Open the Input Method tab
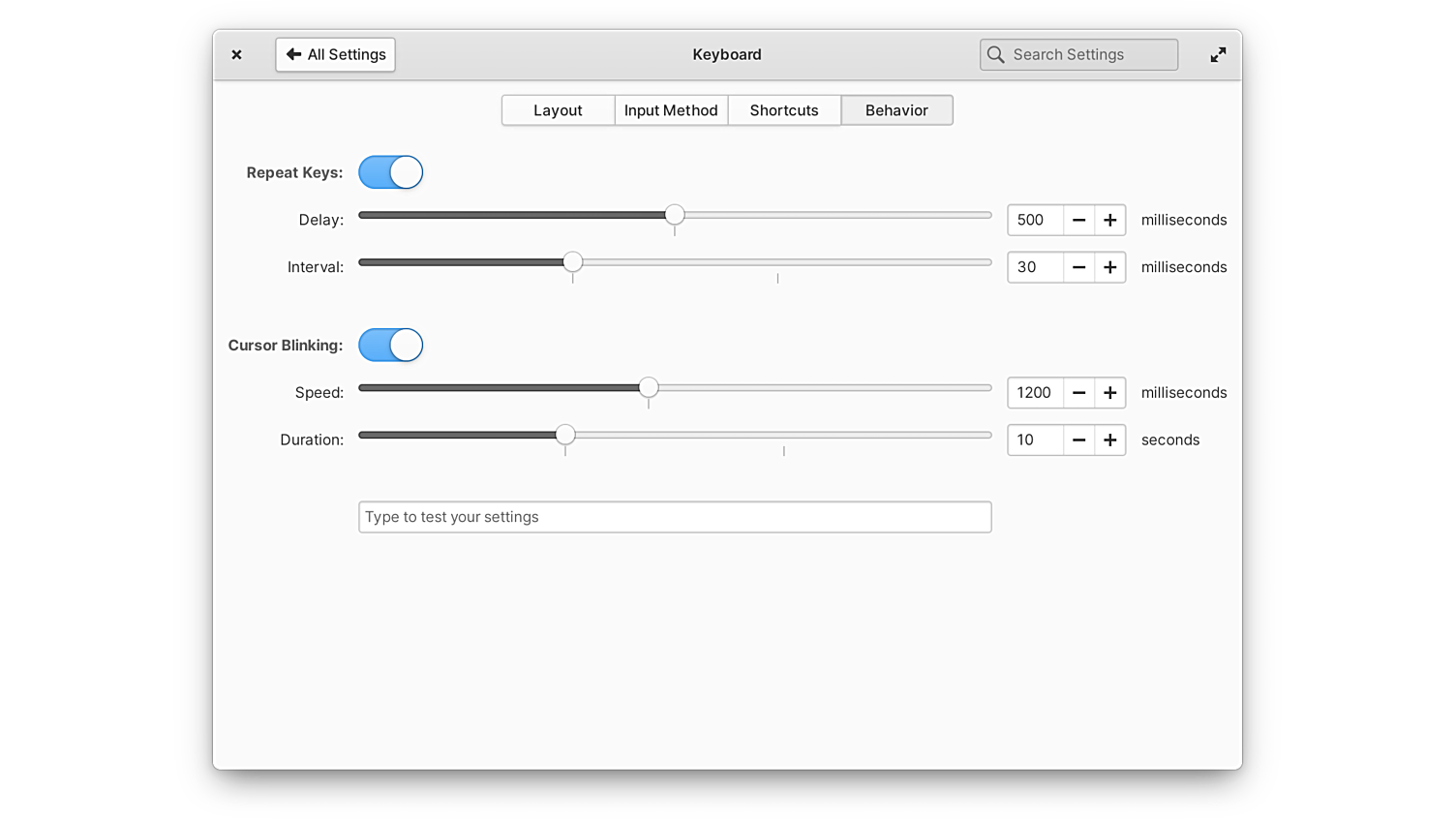1456x819 pixels. pyautogui.click(x=671, y=110)
